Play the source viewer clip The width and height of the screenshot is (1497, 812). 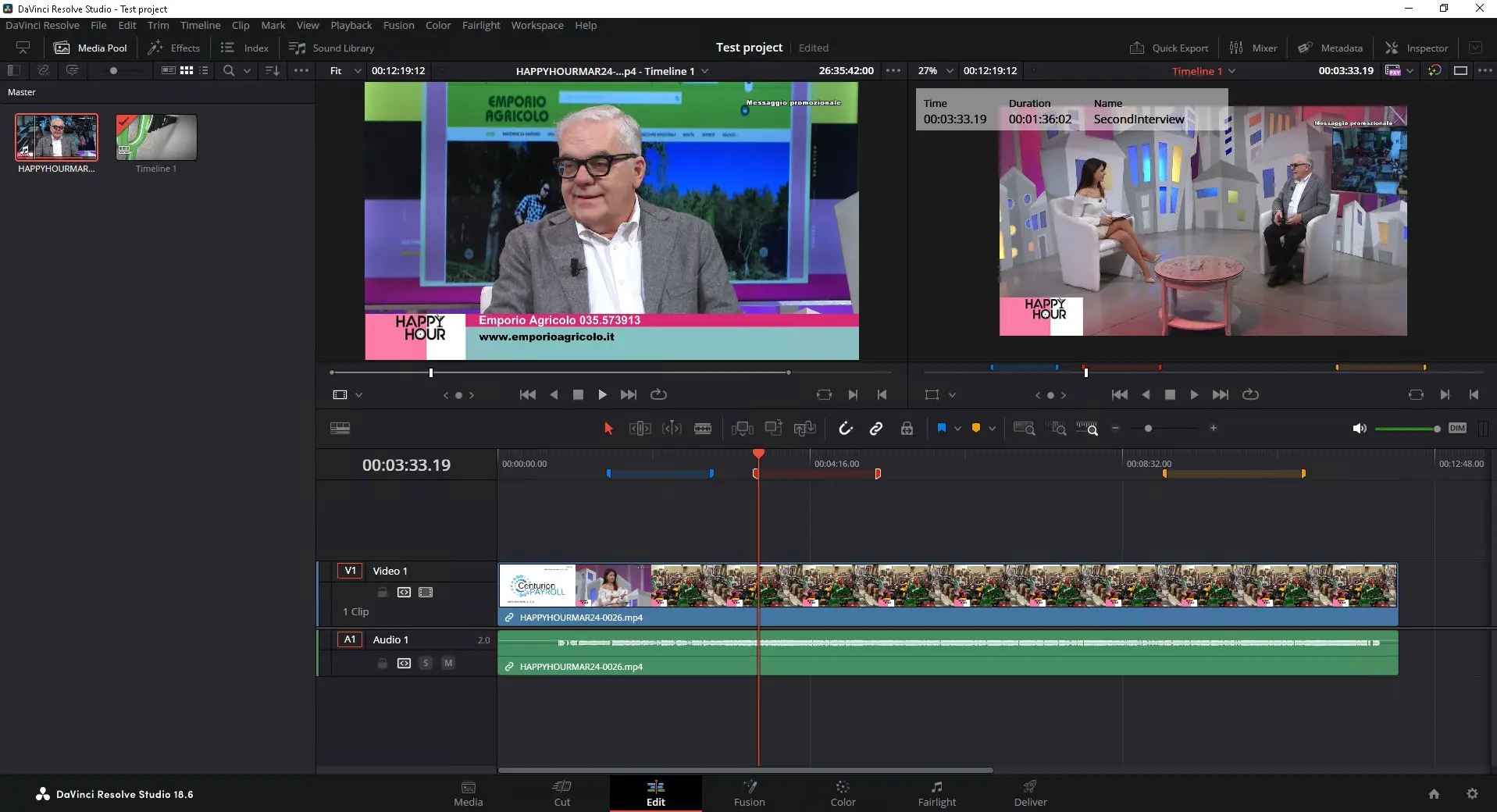tap(602, 395)
